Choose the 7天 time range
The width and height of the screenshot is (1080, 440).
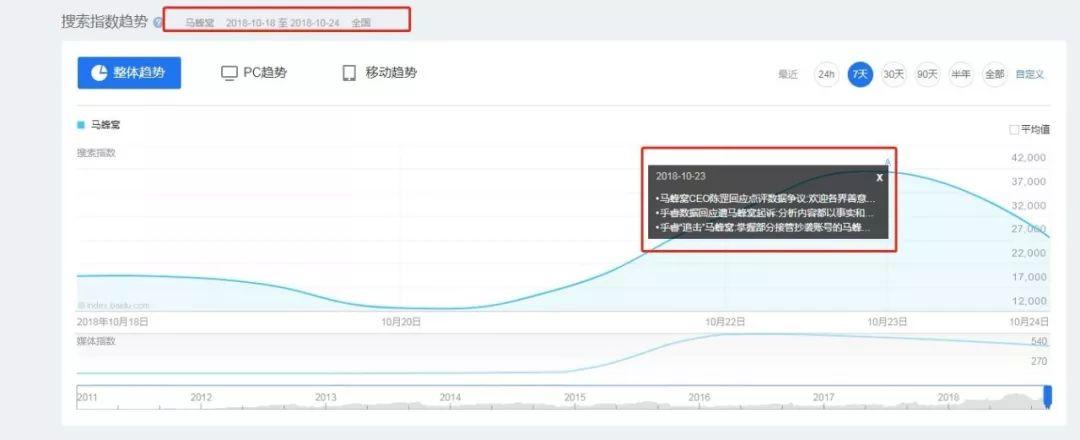click(860, 74)
